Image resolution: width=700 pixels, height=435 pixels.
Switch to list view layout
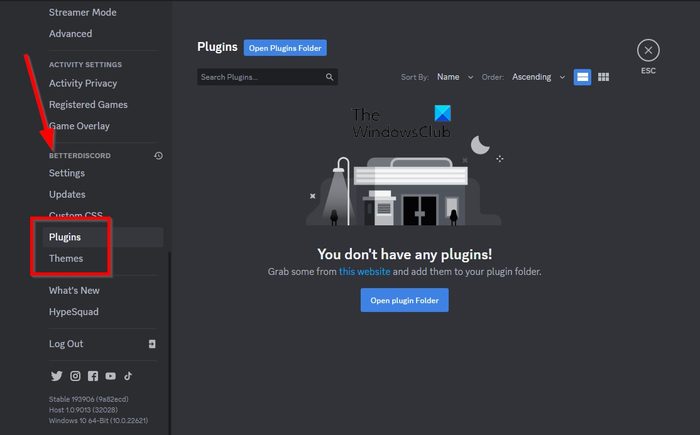click(x=582, y=77)
